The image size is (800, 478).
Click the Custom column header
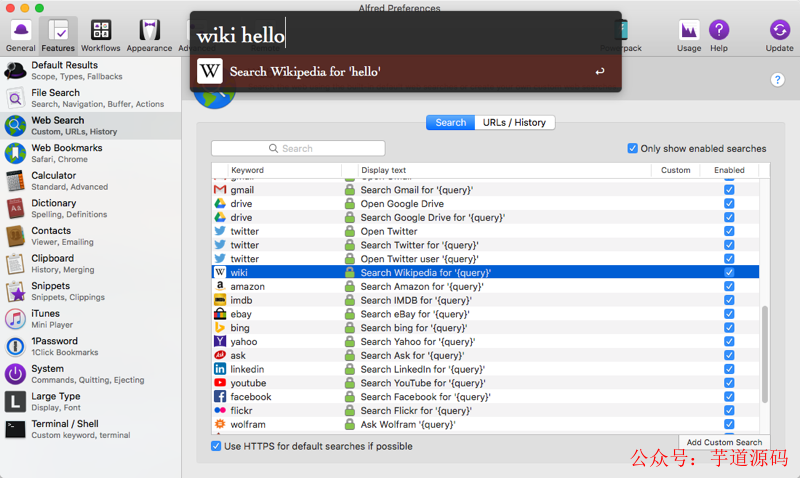(676, 170)
